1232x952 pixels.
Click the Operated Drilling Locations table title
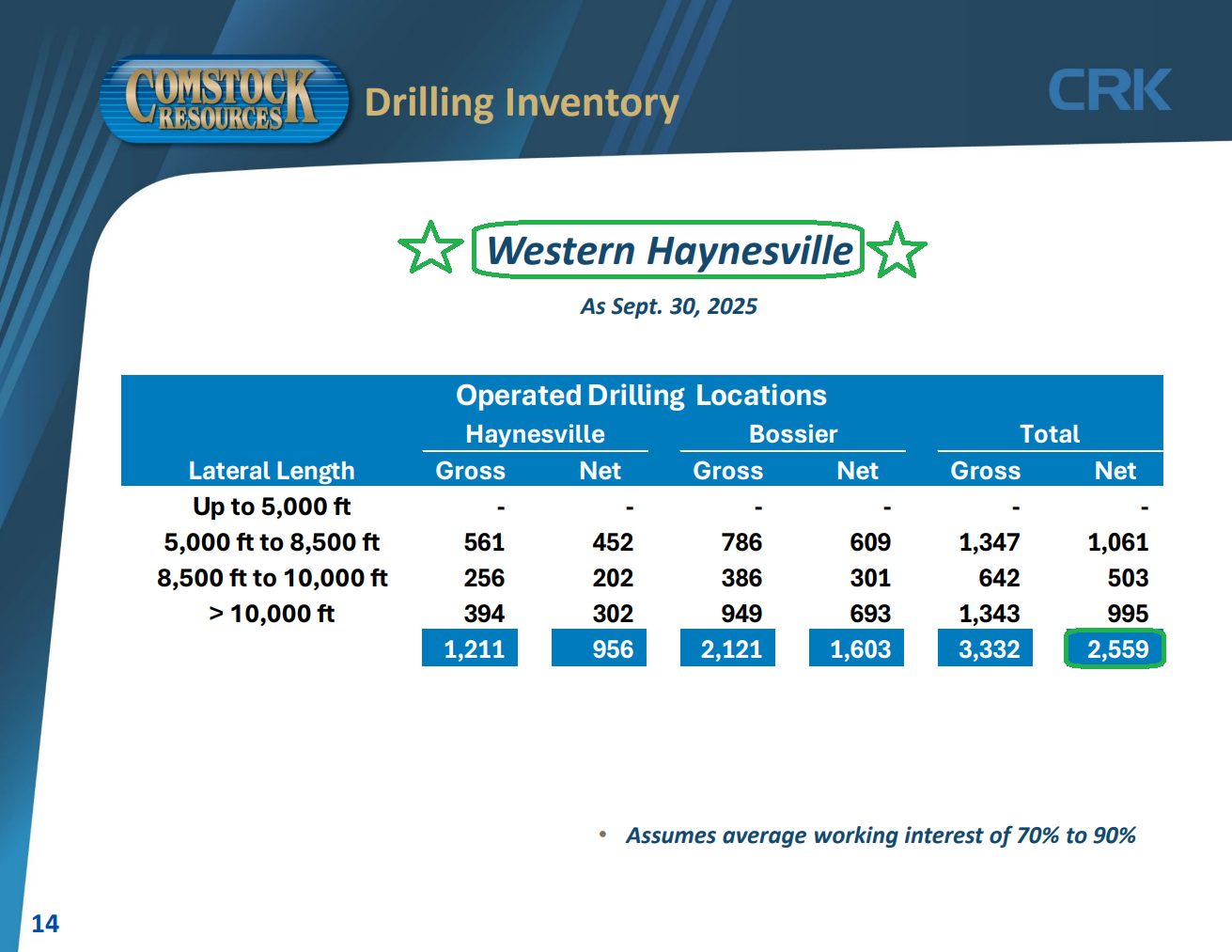pyautogui.click(x=641, y=396)
